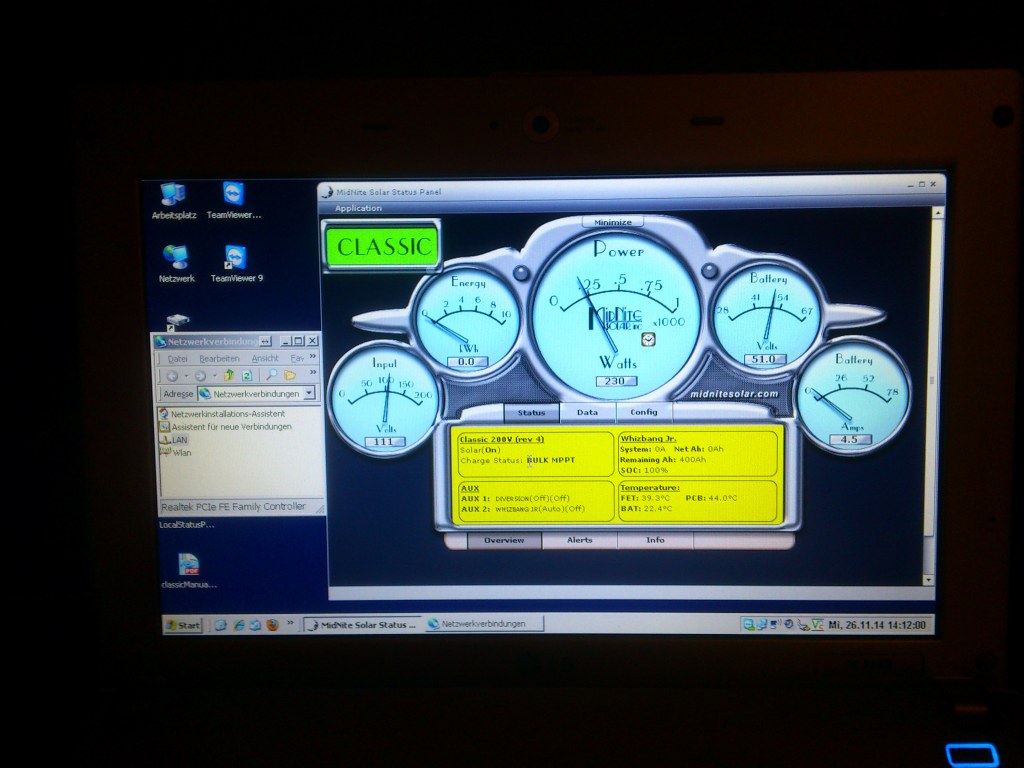Open the Ansicht menu
The height and width of the screenshot is (768, 1024).
pos(264,359)
